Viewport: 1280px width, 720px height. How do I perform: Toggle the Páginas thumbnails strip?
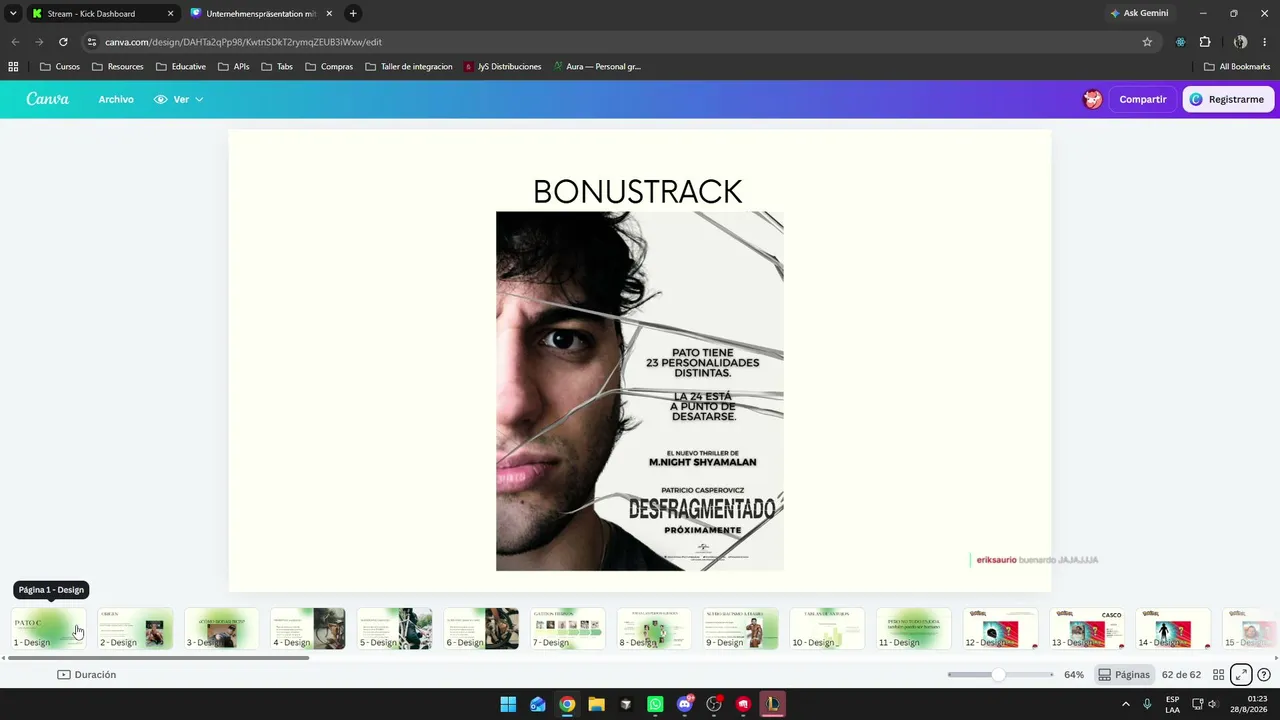pos(1124,675)
